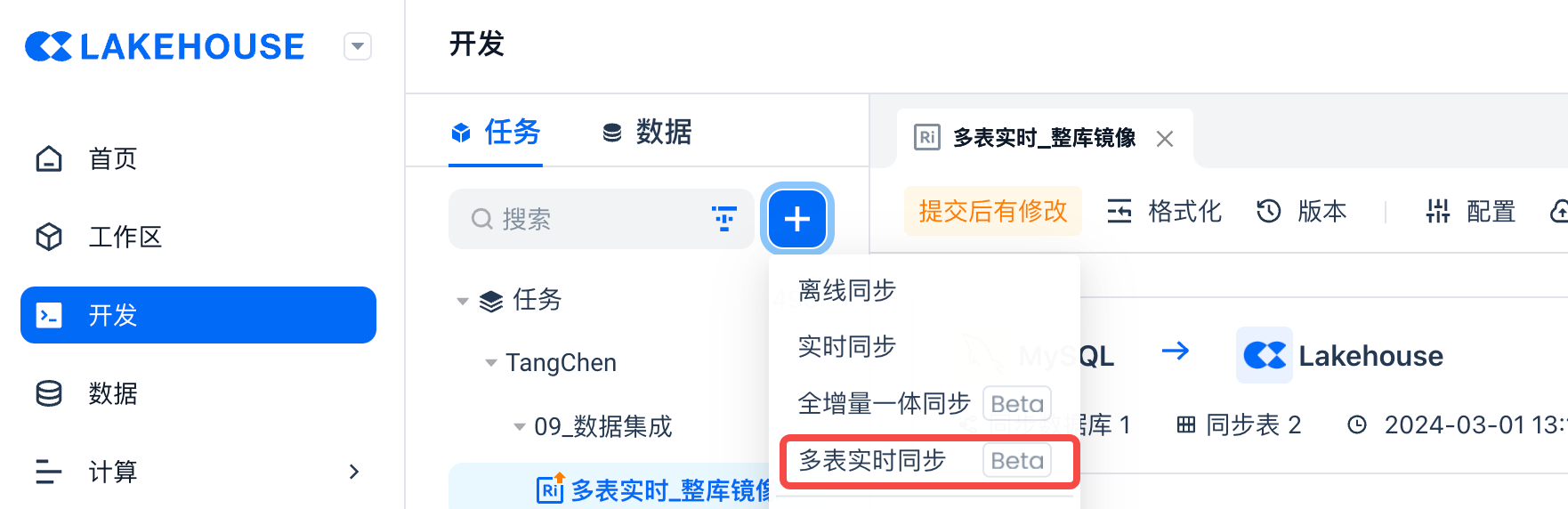Click the Home house icon in sidebar

pyautogui.click(x=49, y=159)
